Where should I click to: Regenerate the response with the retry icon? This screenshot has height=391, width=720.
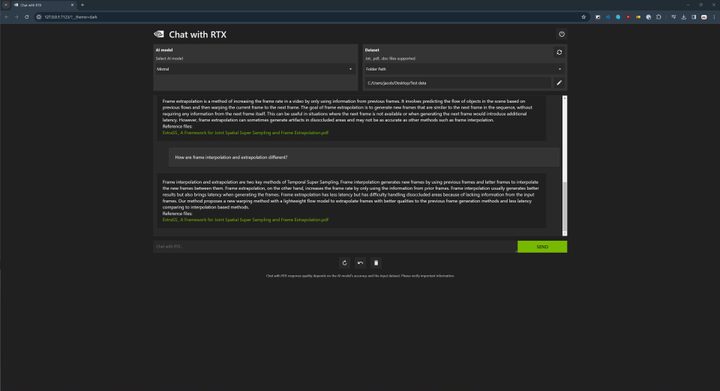(x=344, y=263)
